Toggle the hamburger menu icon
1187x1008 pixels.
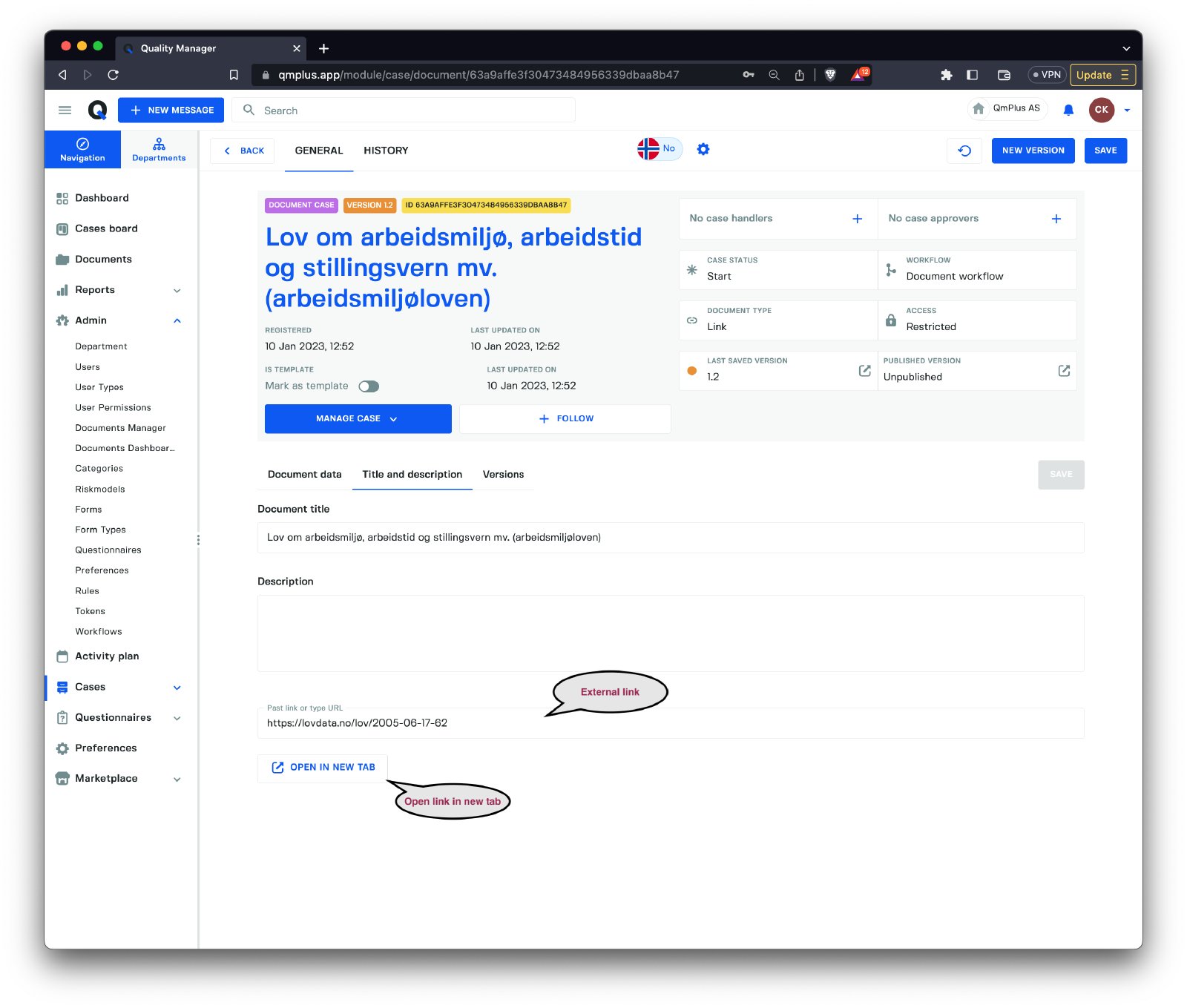coord(65,111)
